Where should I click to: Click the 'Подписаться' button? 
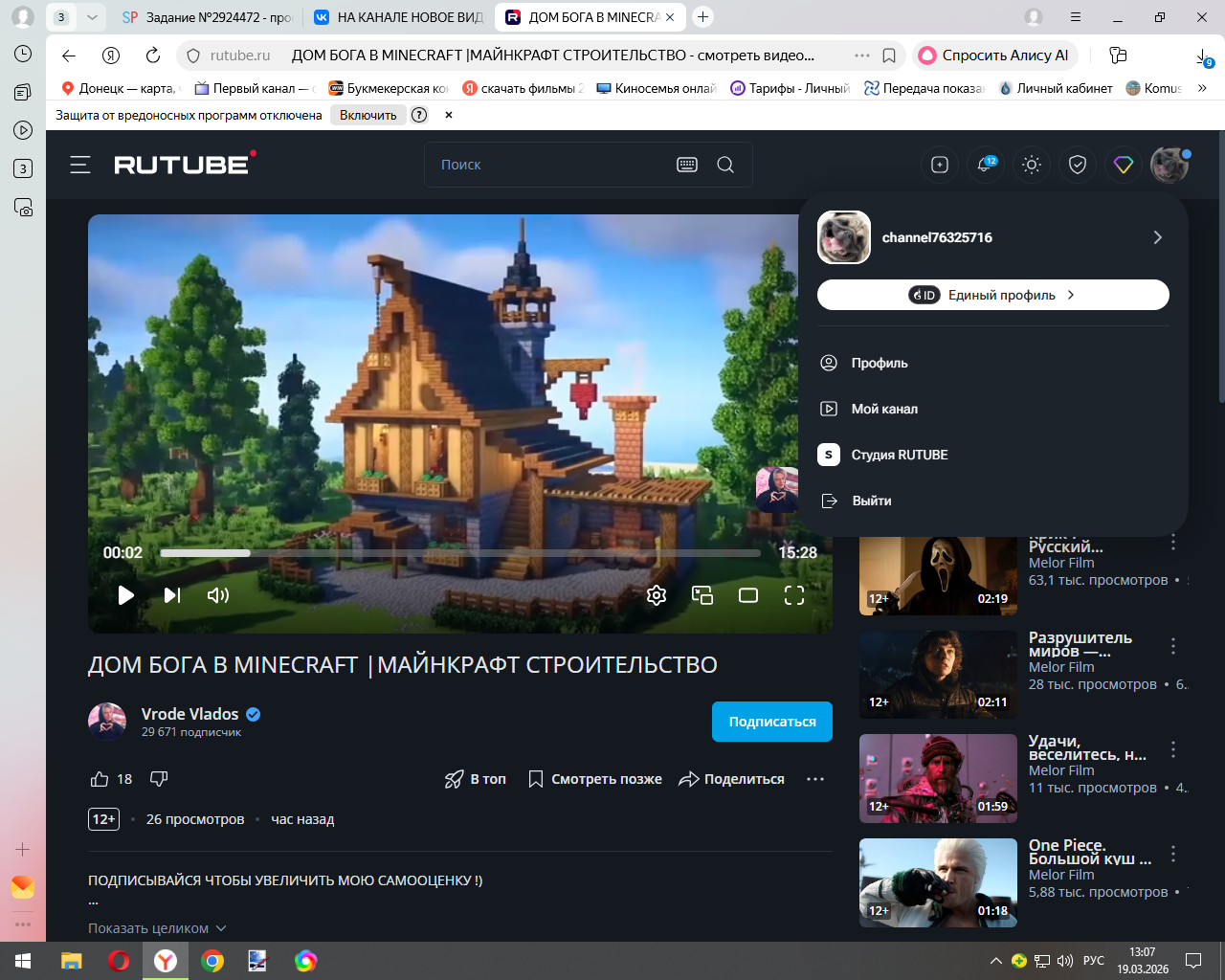tap(772, 722)
